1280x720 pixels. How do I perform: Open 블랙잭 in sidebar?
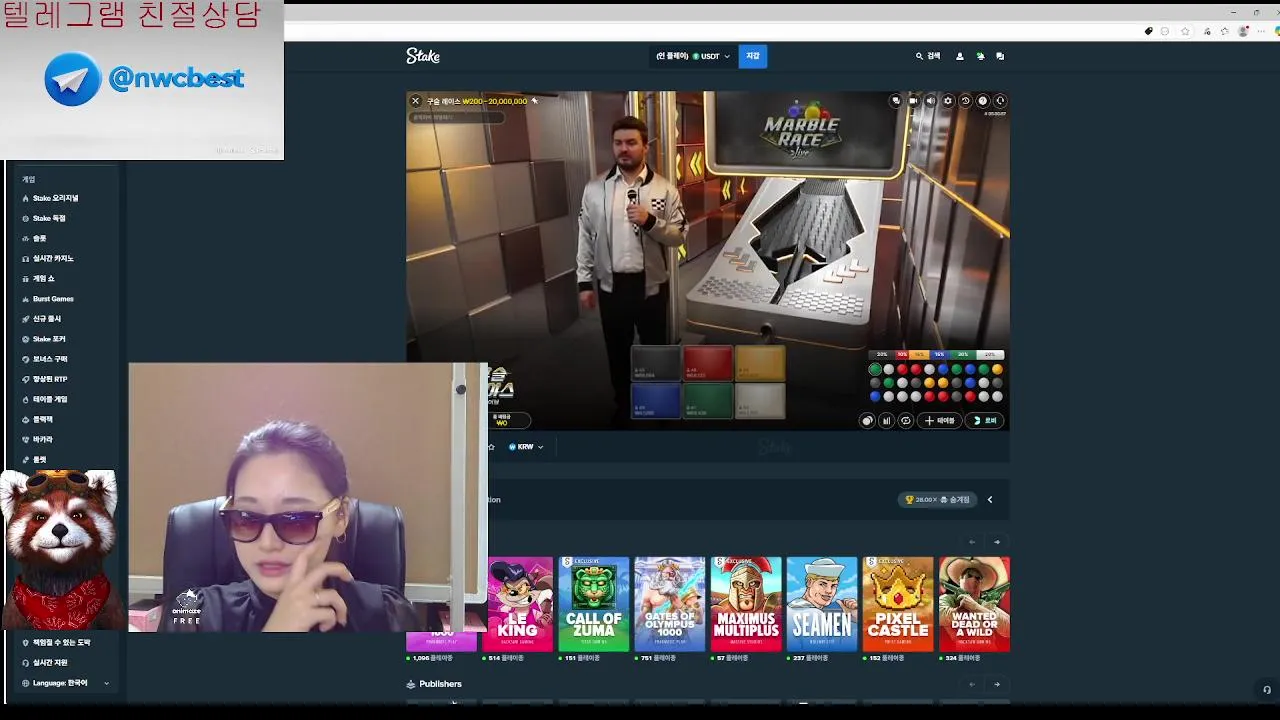[x=42, y=419]
